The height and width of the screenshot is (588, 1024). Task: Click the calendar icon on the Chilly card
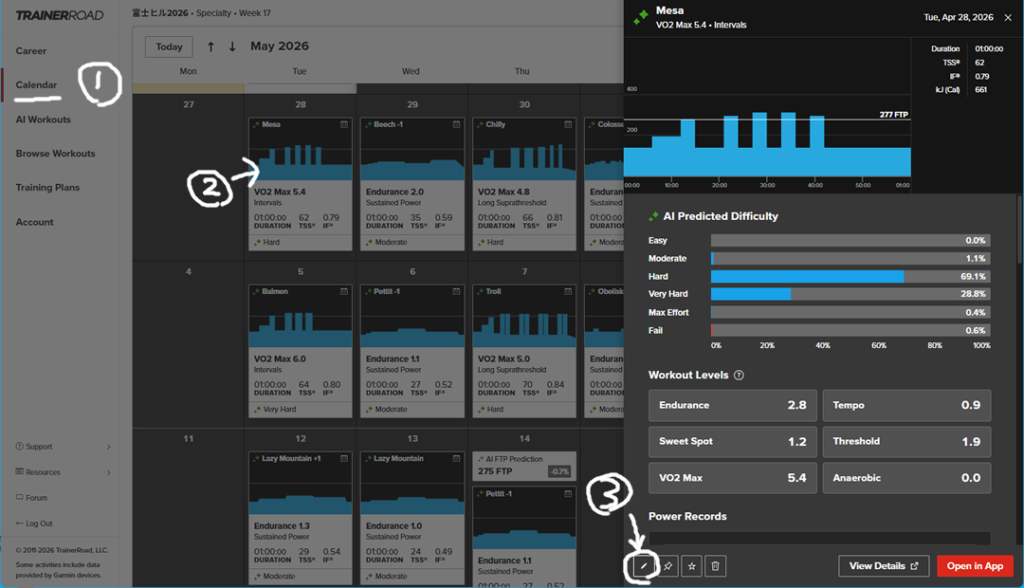(x=568, y=125)
